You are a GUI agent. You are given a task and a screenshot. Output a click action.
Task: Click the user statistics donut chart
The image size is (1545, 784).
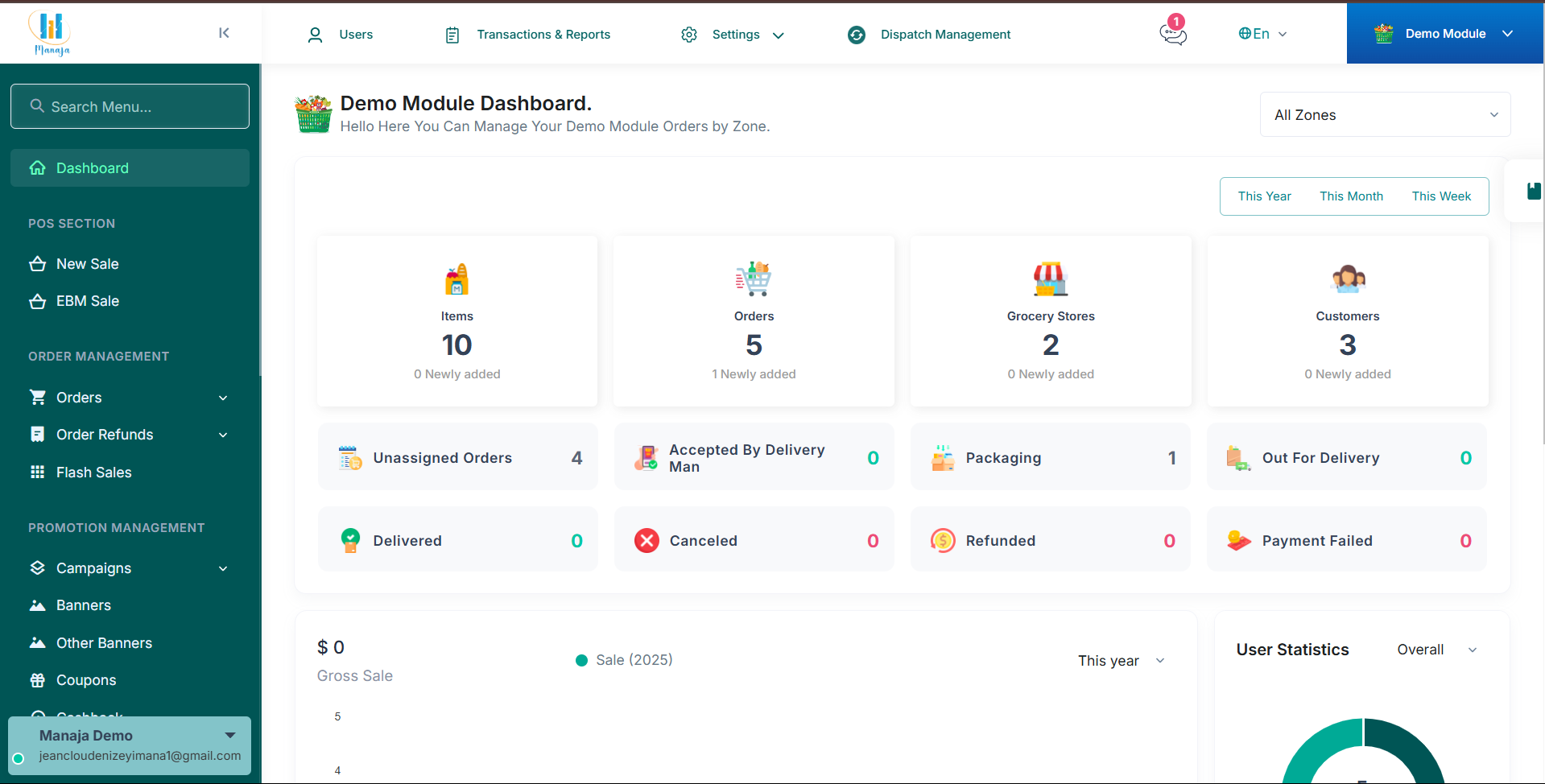(x=1363, y=751)
